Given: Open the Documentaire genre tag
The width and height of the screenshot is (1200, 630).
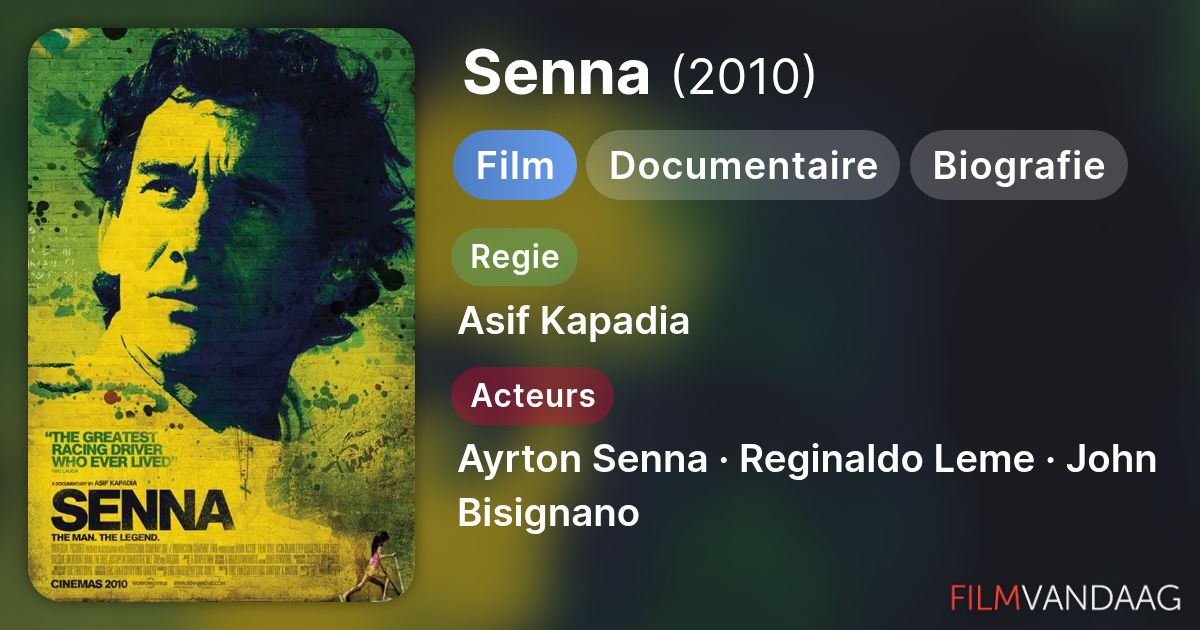Looking at the screenshot, I should (743, 165).
